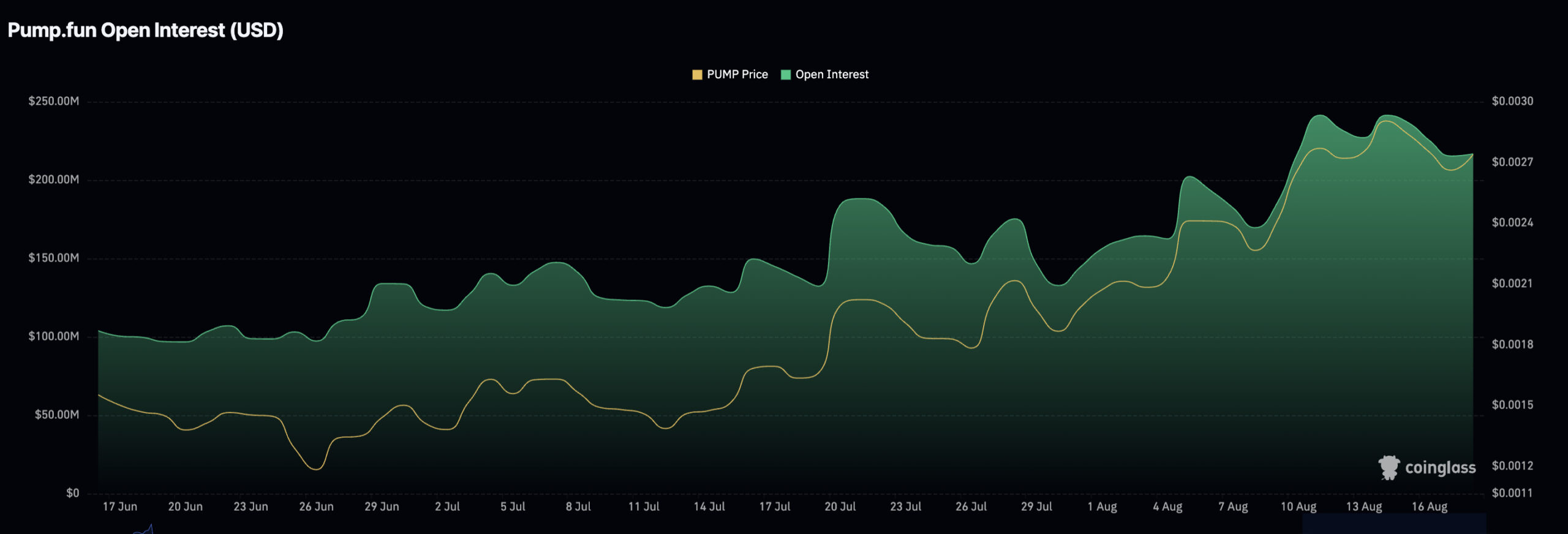Screen dimensions: 1568x534
Task: Click the $150.00M left axis label
Action: click(54, 258)
